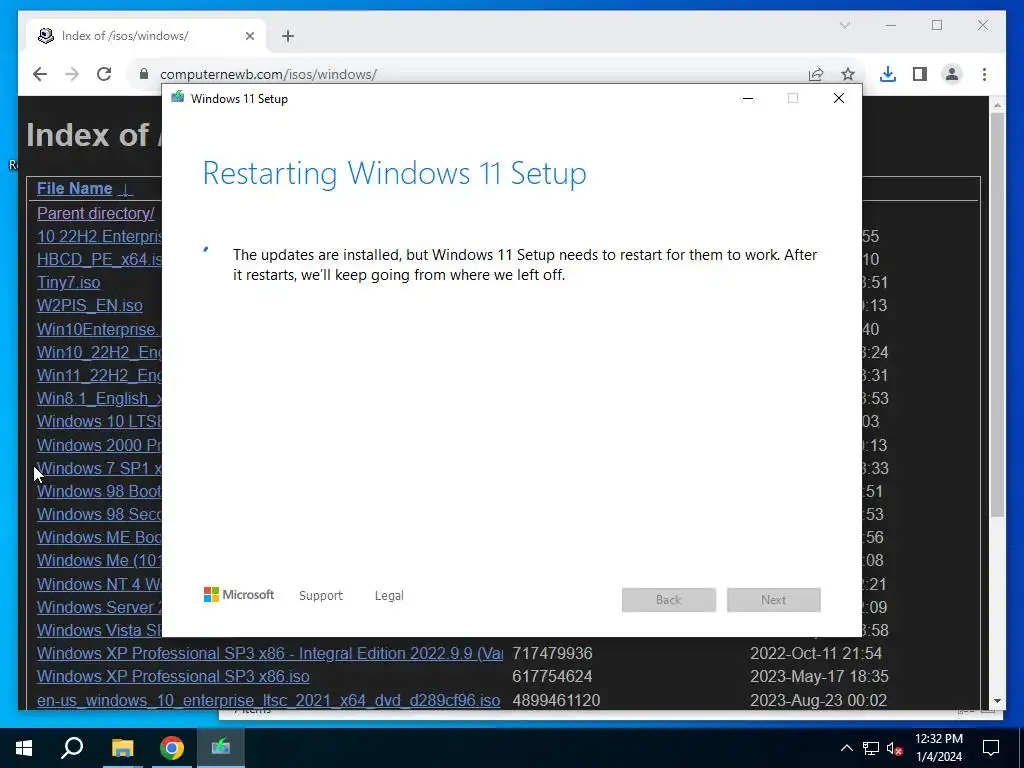This screenshot has width=1024, height=768.
Task: Open the Win10_22H2 English link
Action: [x=99, y=353]
